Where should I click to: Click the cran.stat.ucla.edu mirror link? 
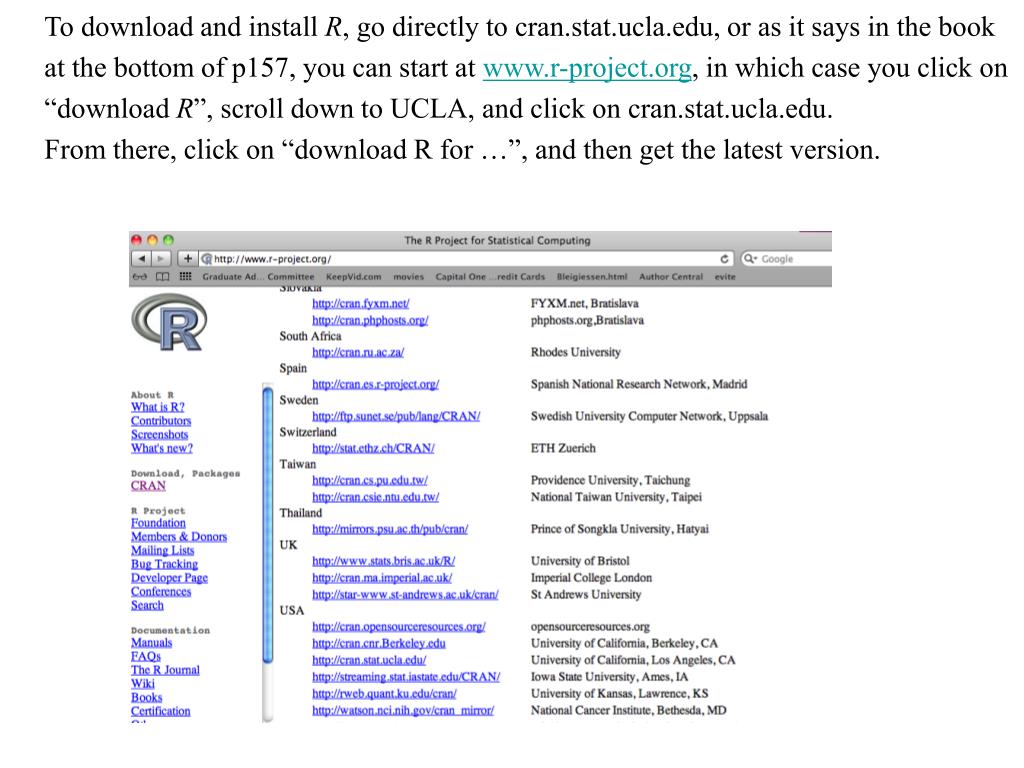pos(369,660)
